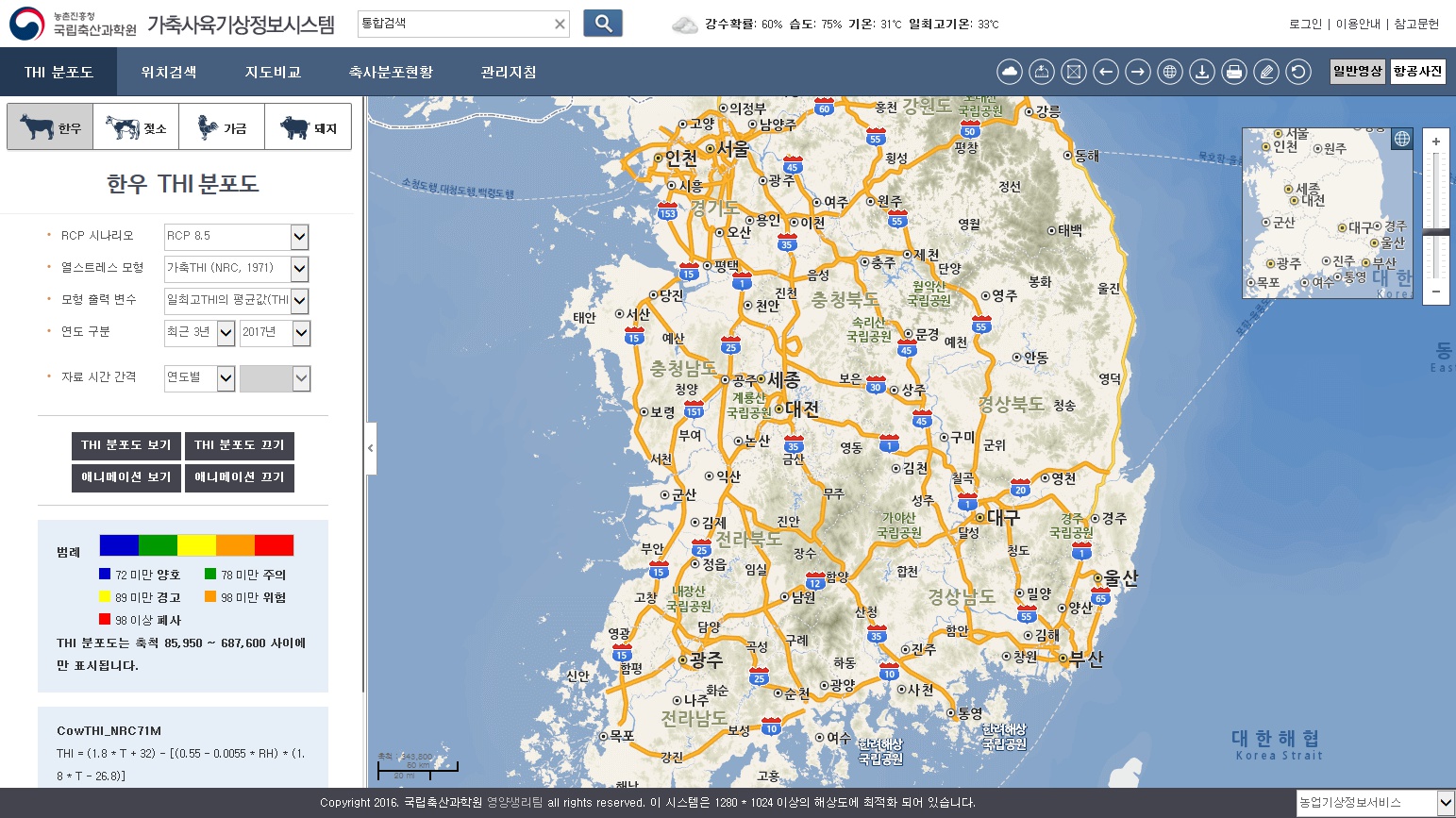Screen dimensions: 1456x818
Task: Open the 열스트레스 모형 dropdown
Action: pyautogui.click(x=237, y=269)
